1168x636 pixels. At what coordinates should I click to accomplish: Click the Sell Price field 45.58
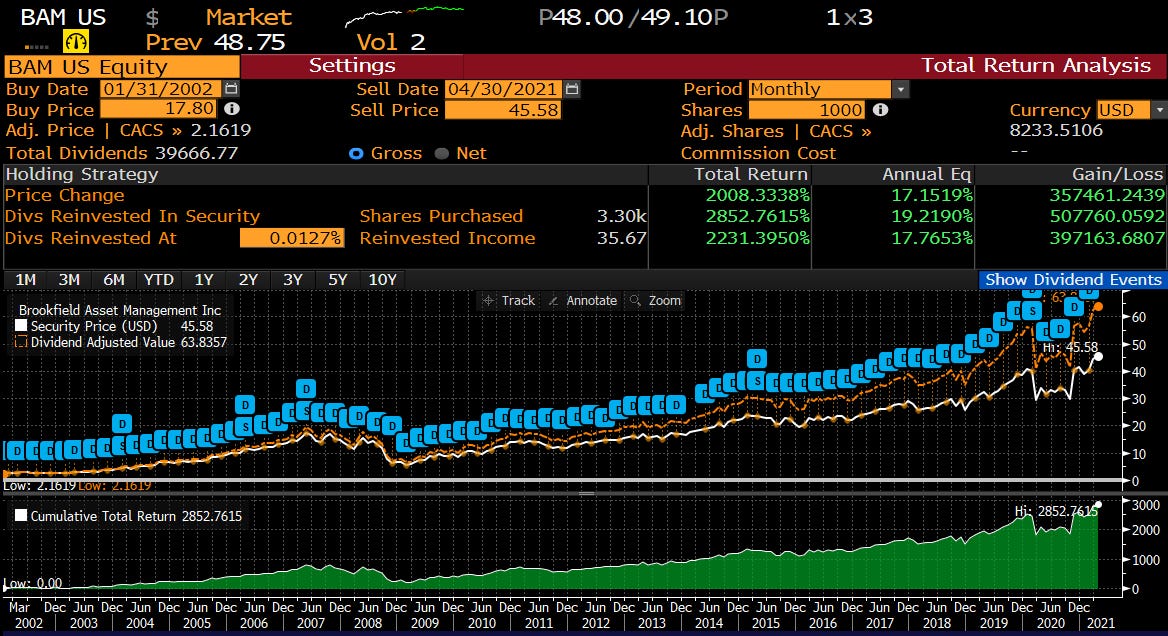[x=503, y=110]
